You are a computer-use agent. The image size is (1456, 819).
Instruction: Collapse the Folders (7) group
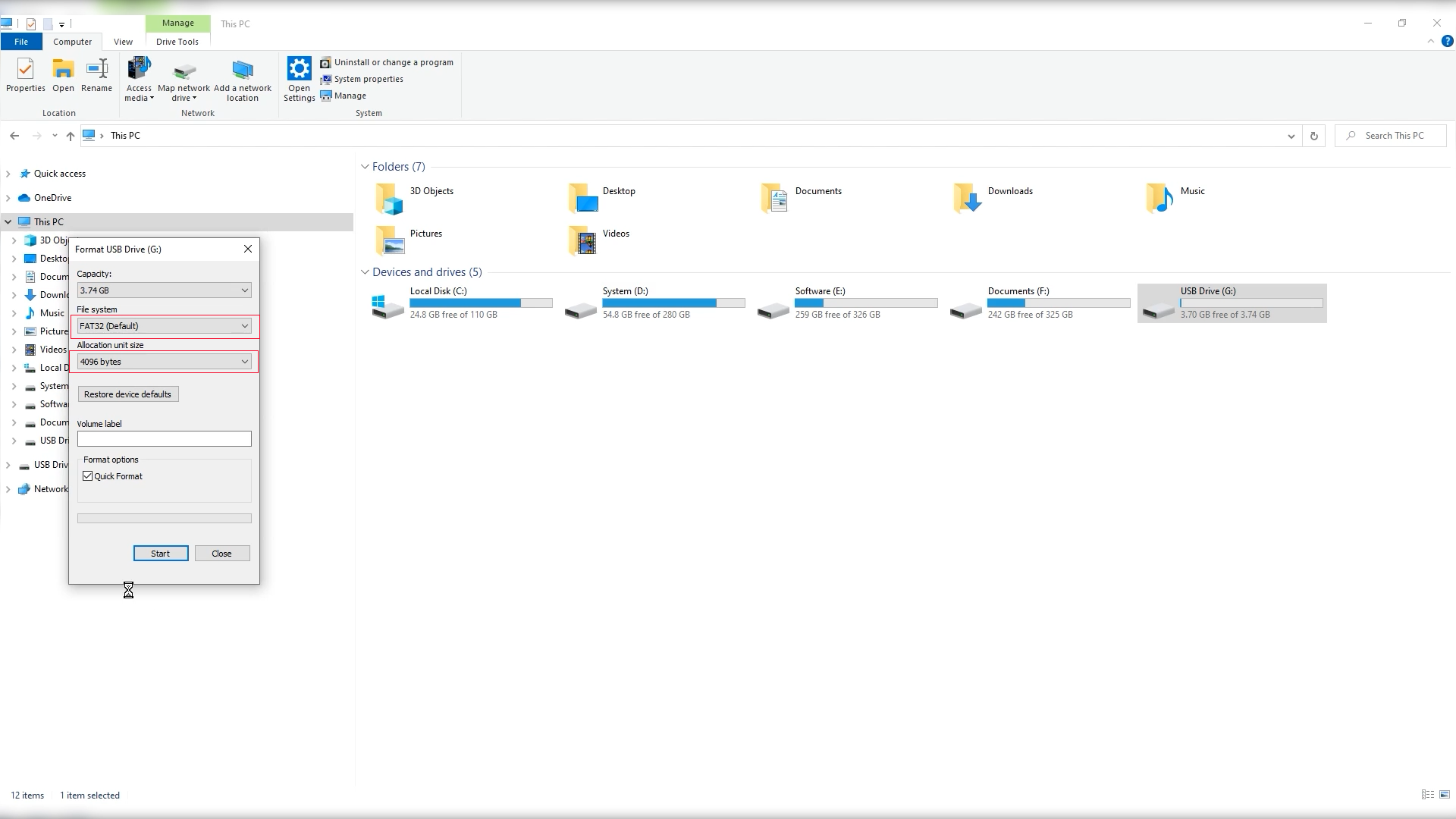point(365,167)
